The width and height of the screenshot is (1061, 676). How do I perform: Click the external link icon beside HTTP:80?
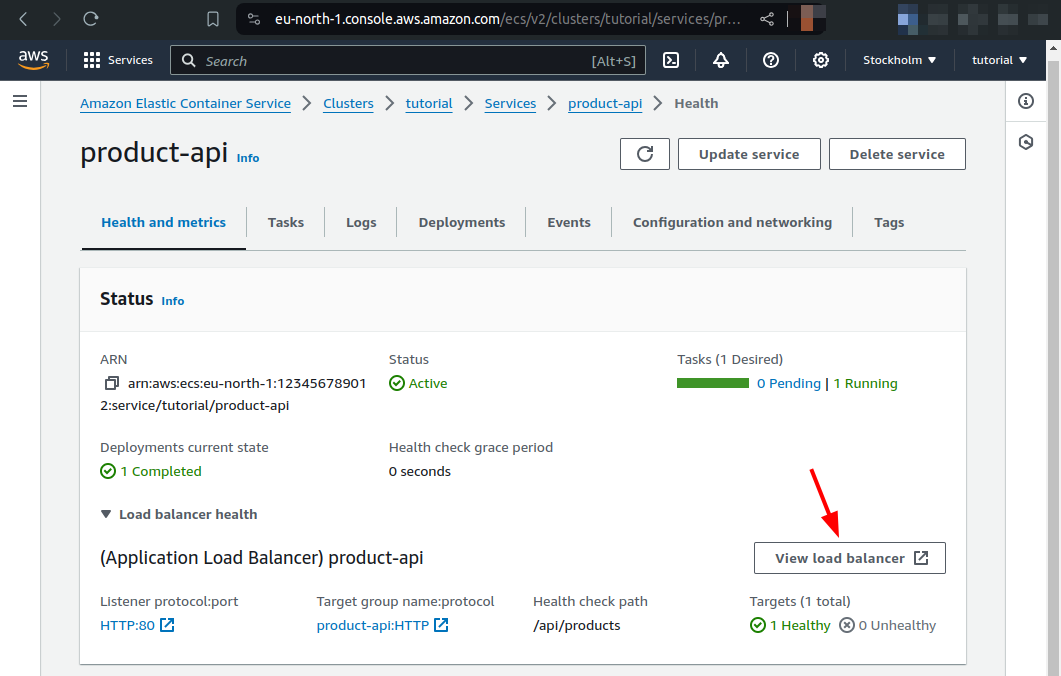click(167, 625)
